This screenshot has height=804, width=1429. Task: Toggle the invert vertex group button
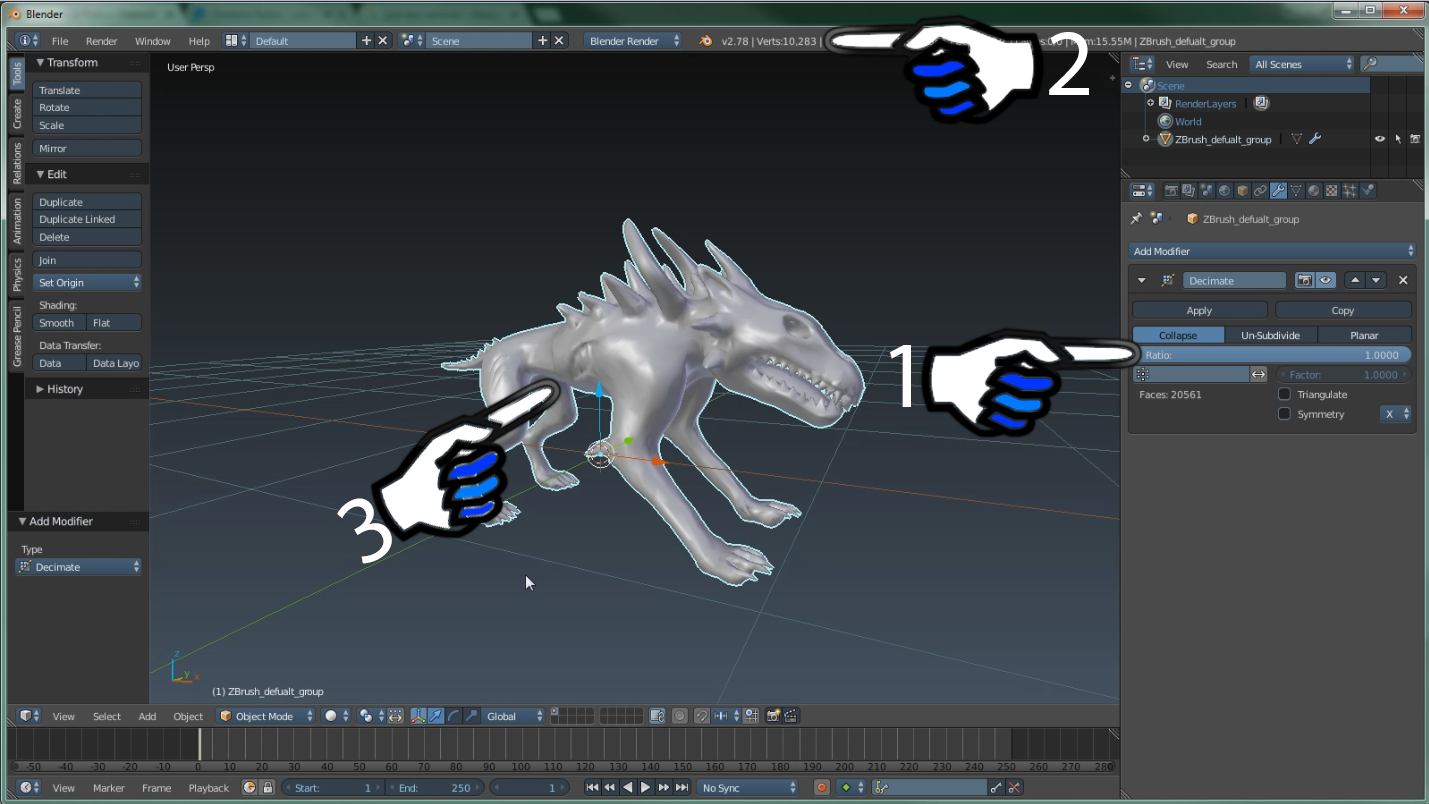point(1258,374)
